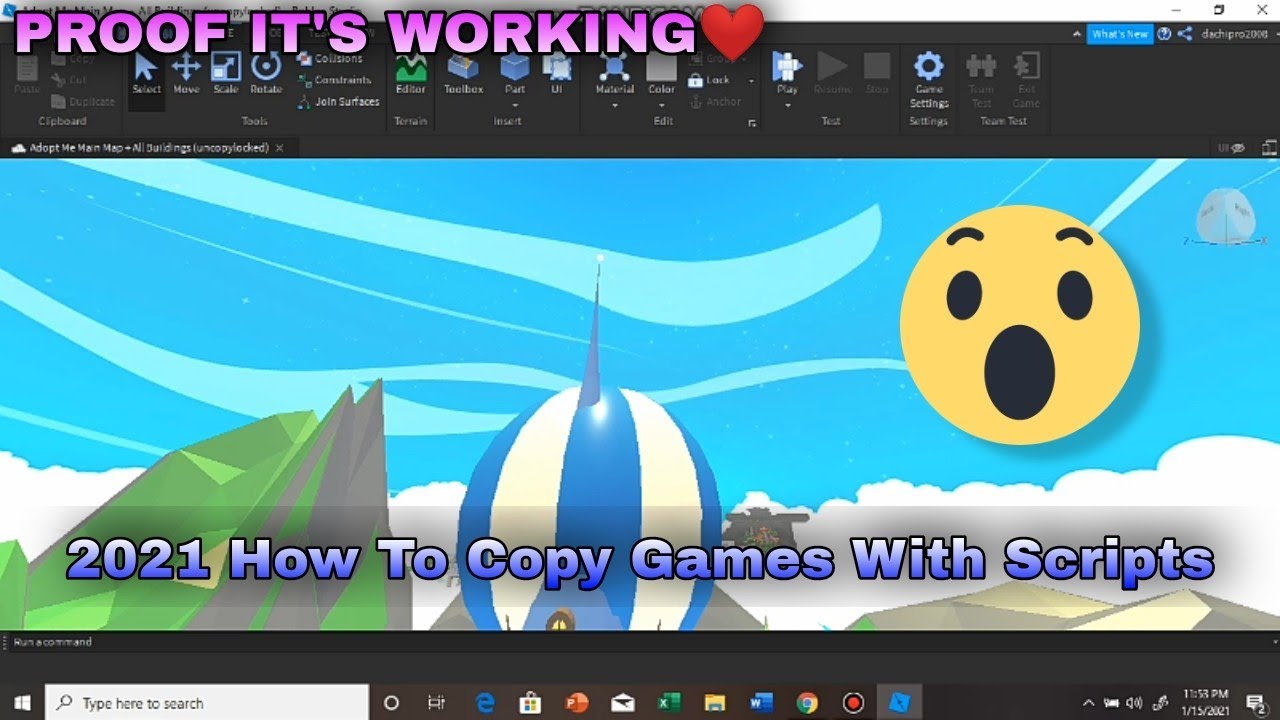1280x720 pixels.
Task: Open the UI insert tool
Action: [557, 73]
